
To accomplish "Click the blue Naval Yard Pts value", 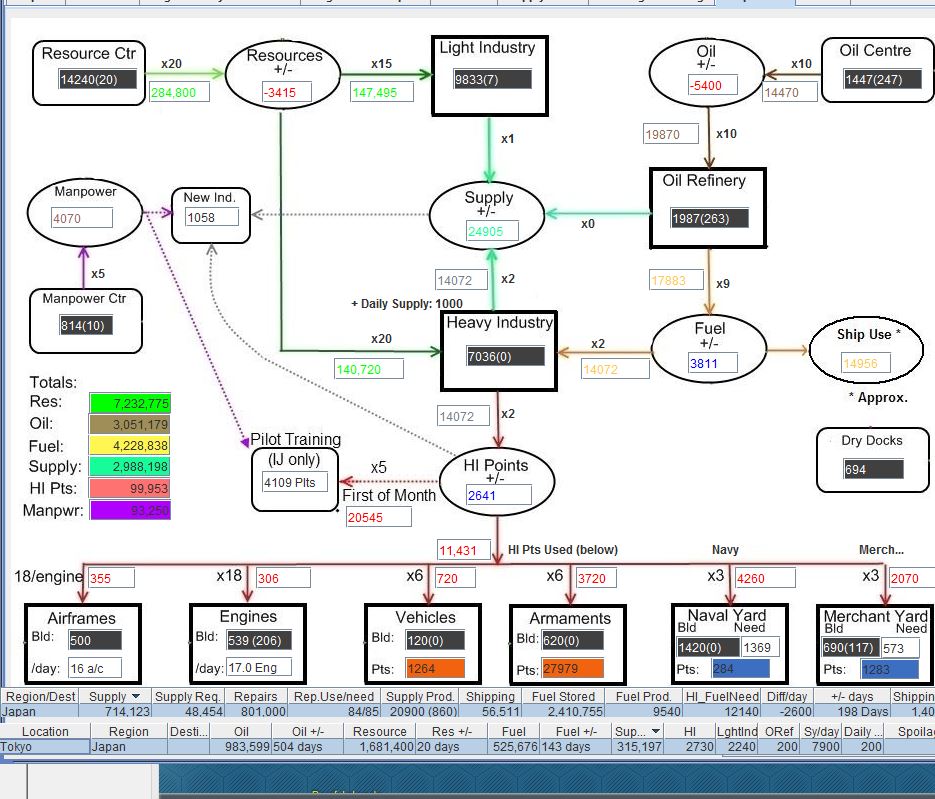I will coord(741,668).
